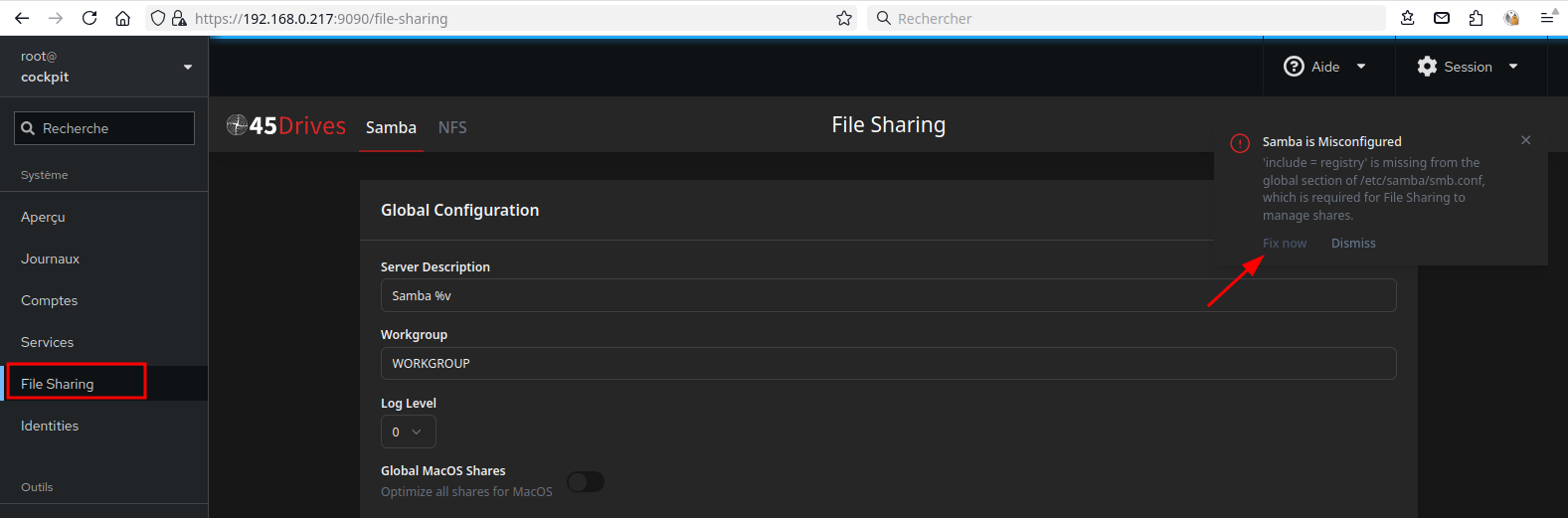The height and width of the screenshot is (518, 1568).
Task: Bookmark page with star icon
Action: 844,18
